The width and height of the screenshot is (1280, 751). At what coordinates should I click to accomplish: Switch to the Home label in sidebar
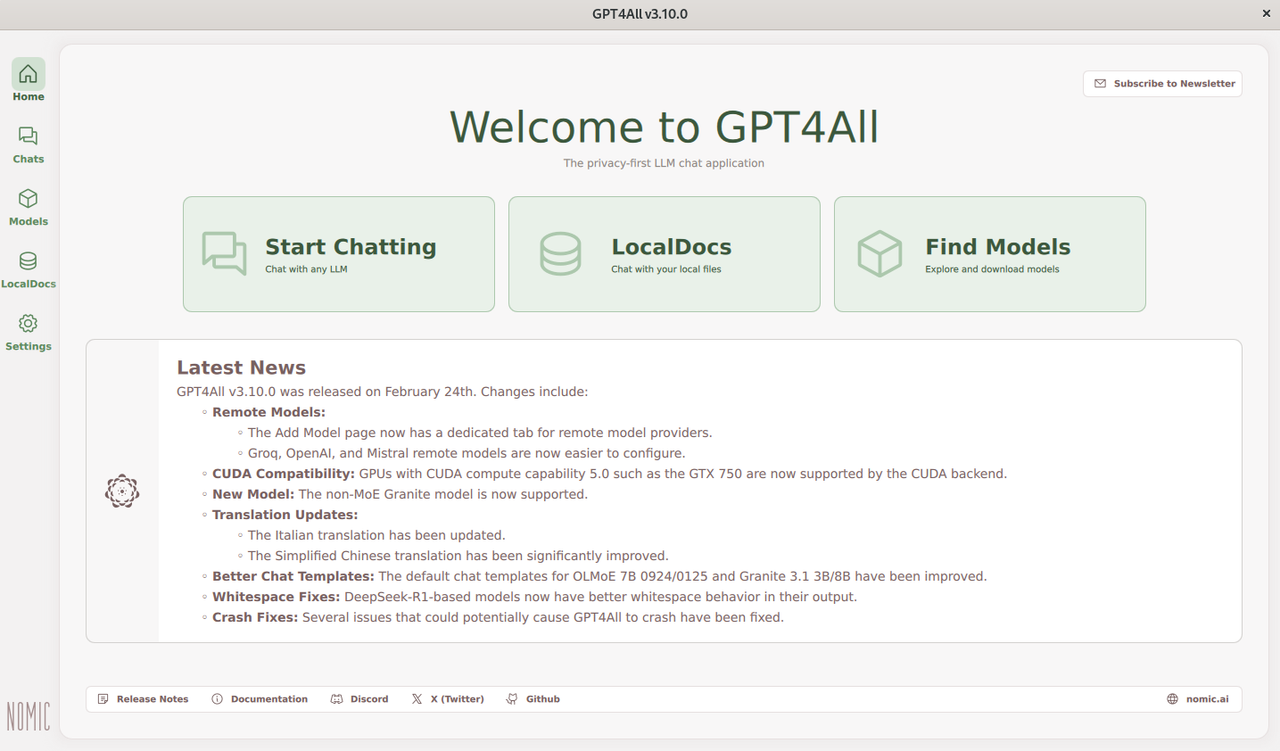[x=28, y=97]
